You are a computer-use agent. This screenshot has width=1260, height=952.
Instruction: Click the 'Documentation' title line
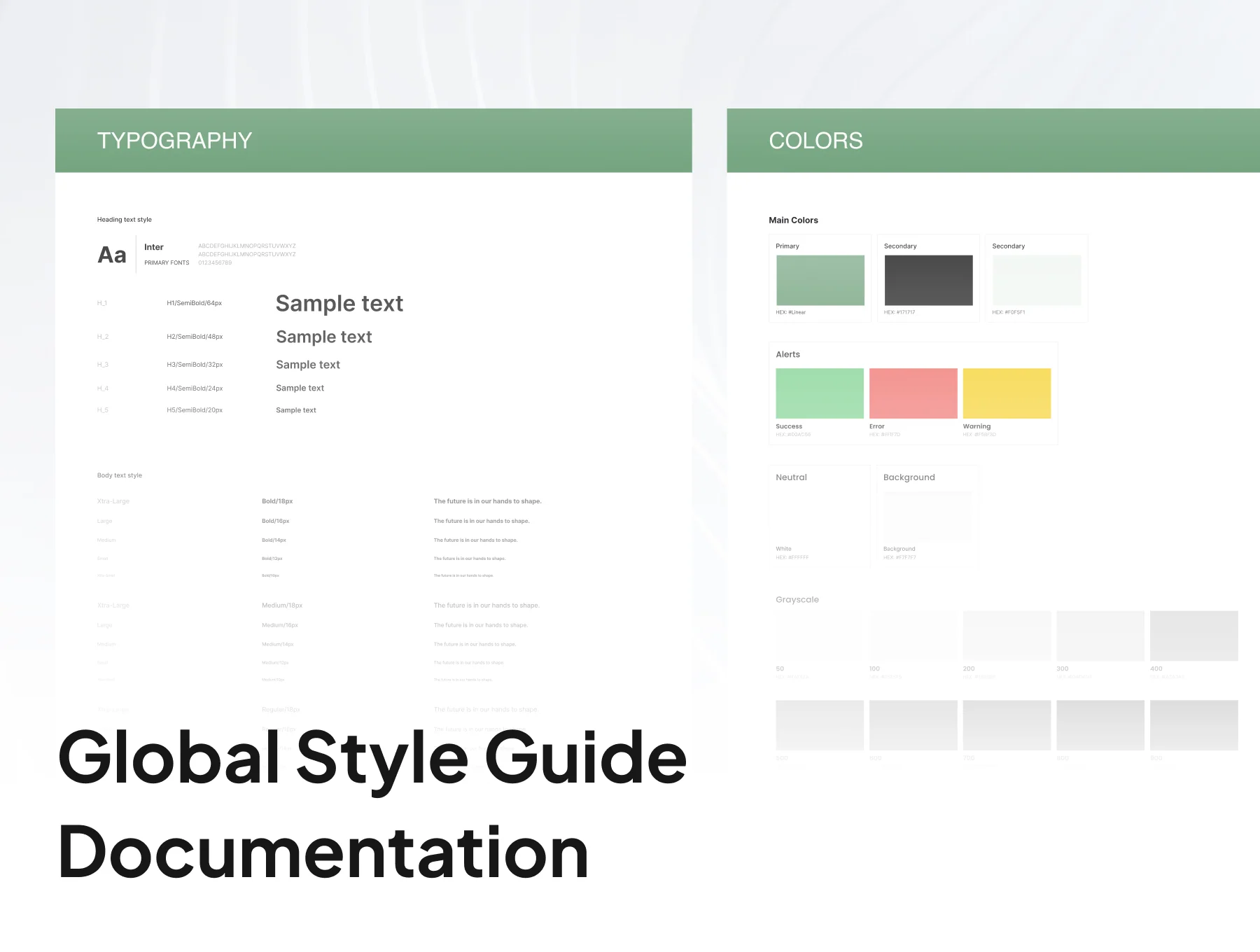(323, 852)
